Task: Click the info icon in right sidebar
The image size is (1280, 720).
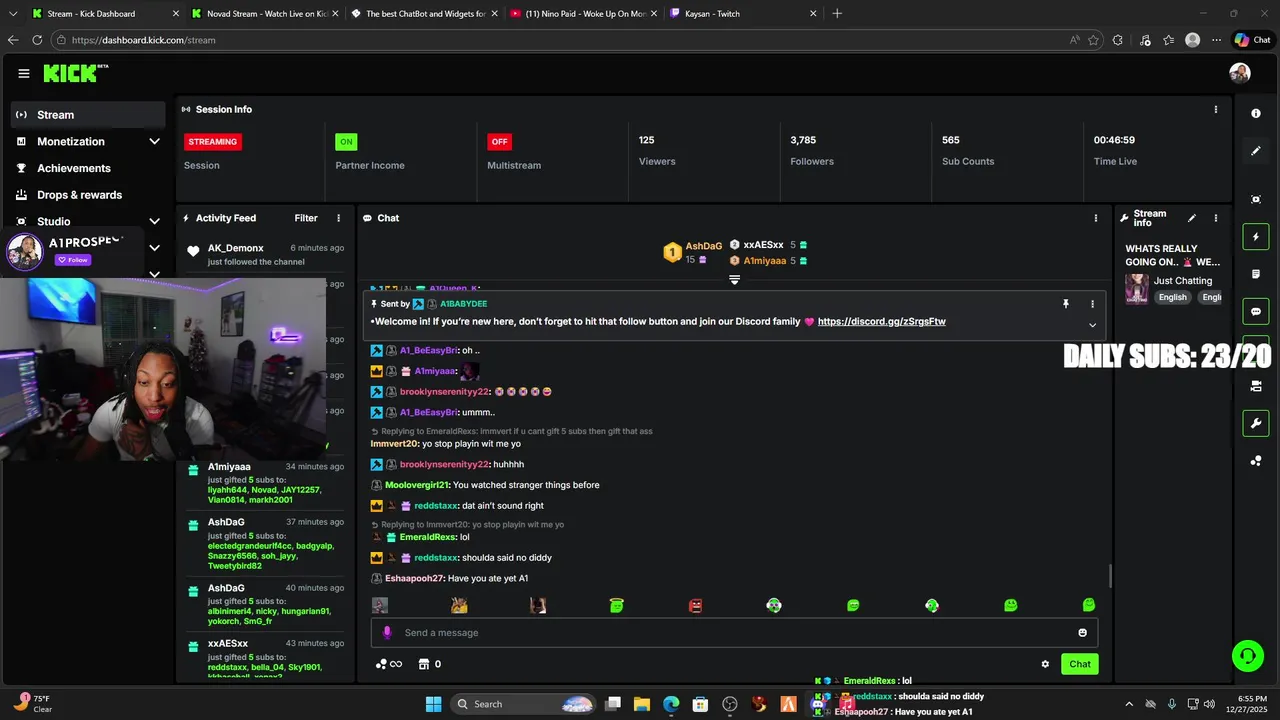Action: coord(1256,114)
